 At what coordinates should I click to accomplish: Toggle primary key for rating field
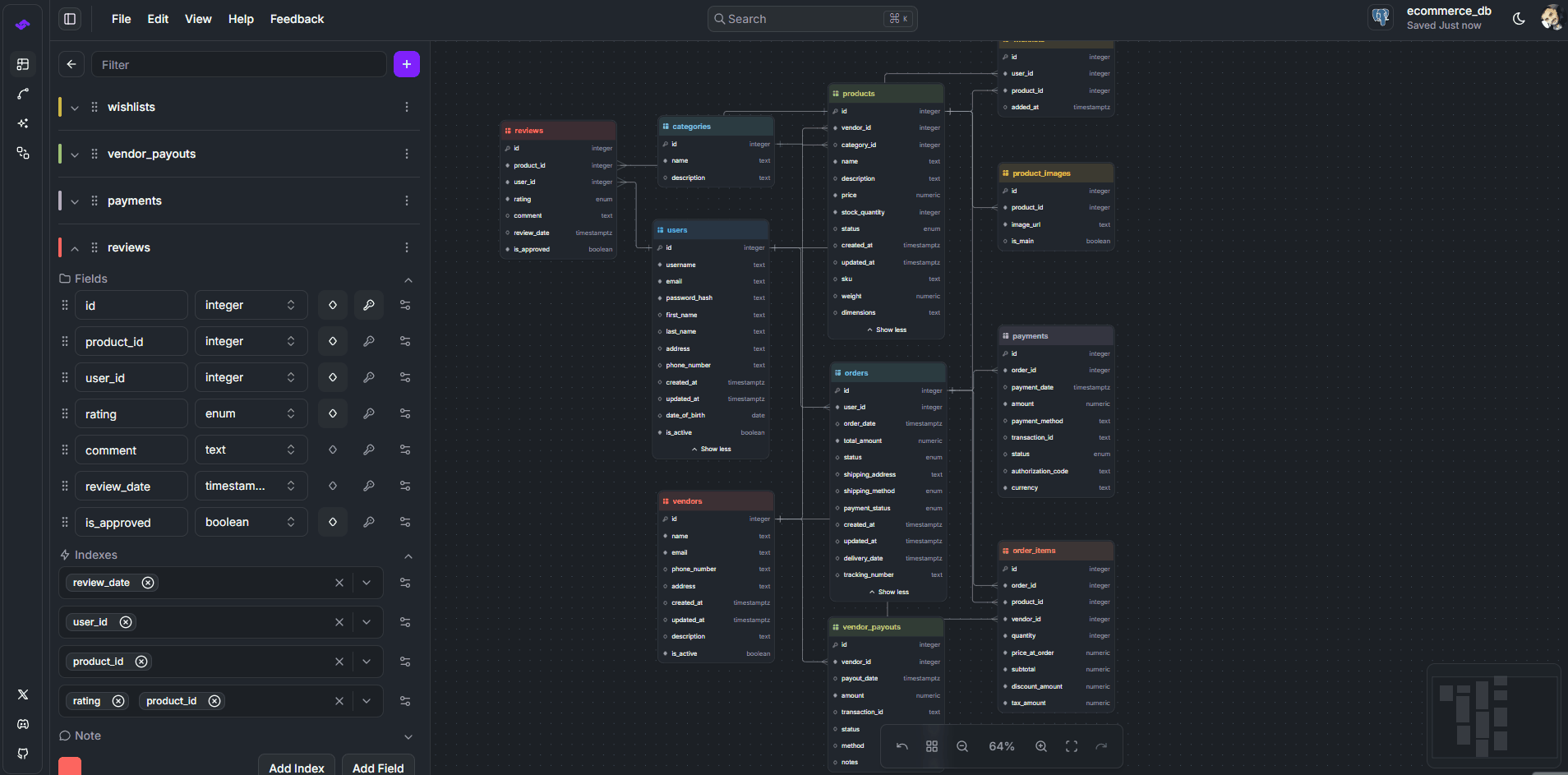369,413
